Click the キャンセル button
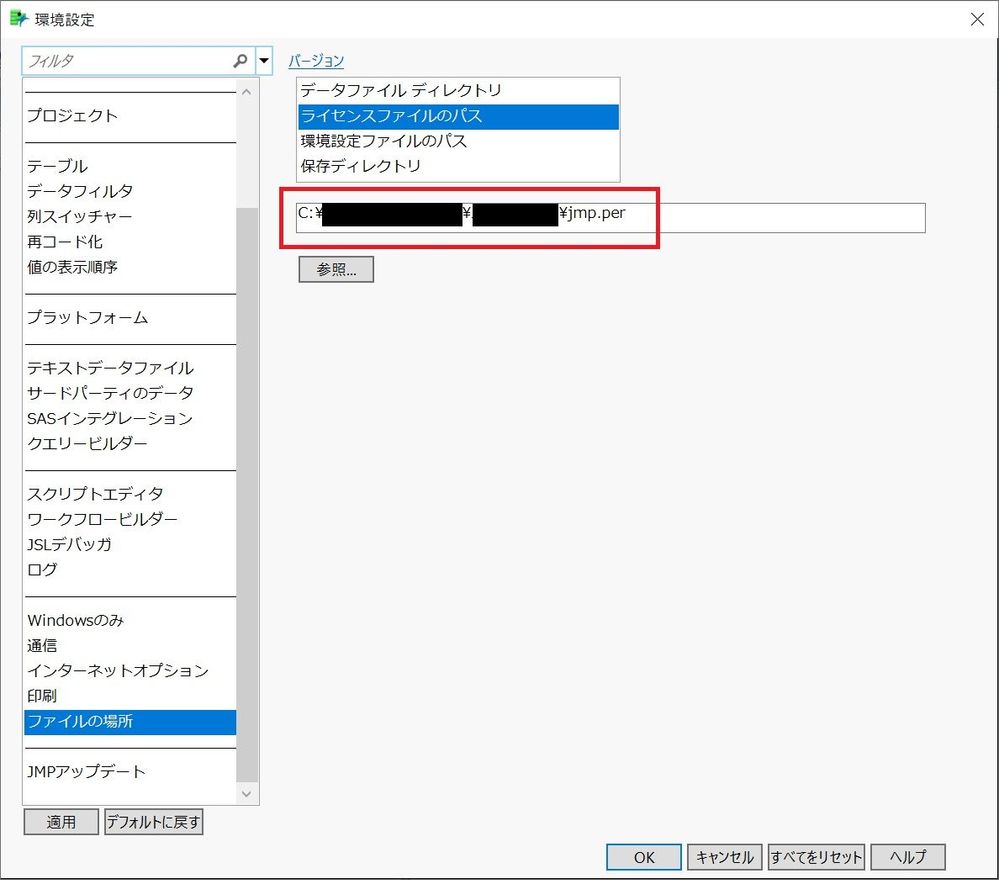The image size is (999, 880). pos(725,857)
